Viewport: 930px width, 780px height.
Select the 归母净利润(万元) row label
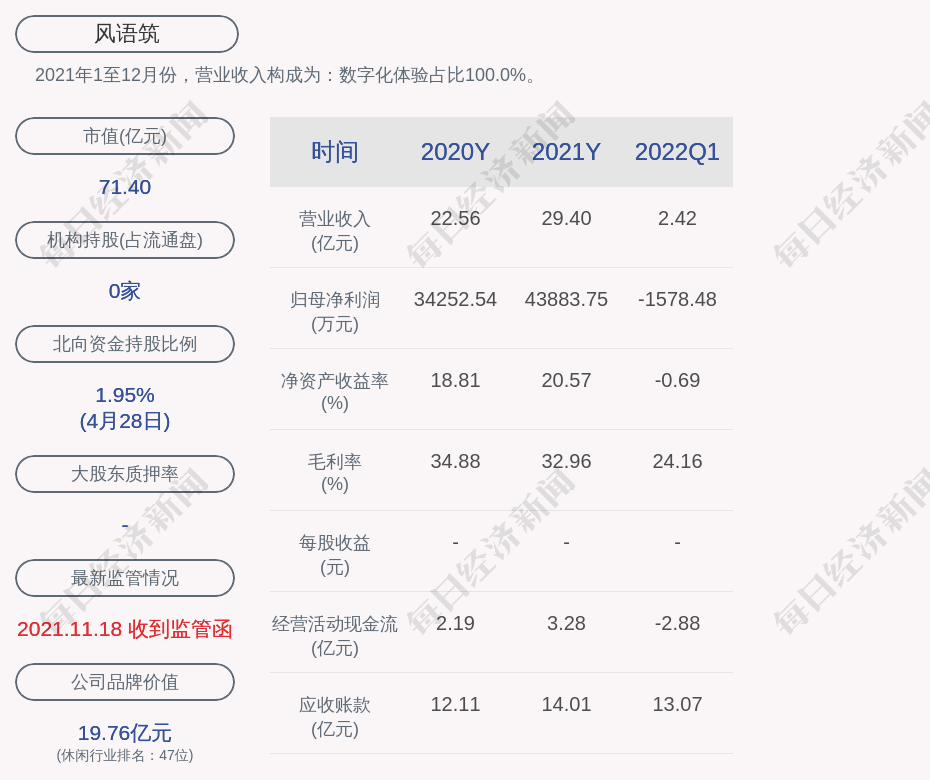335,312
